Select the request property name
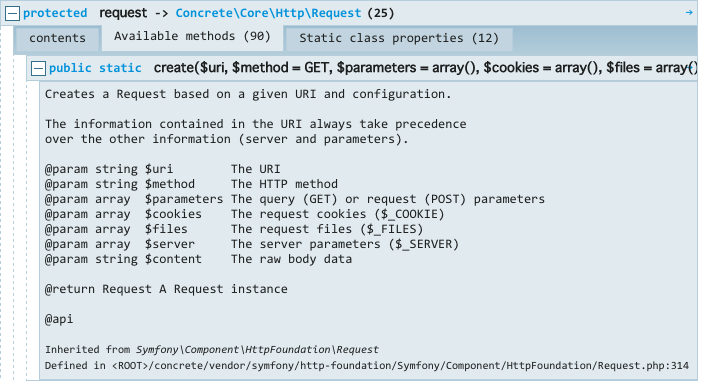The width and height of the screenshot is (716, 381). [x=123, y=13]
